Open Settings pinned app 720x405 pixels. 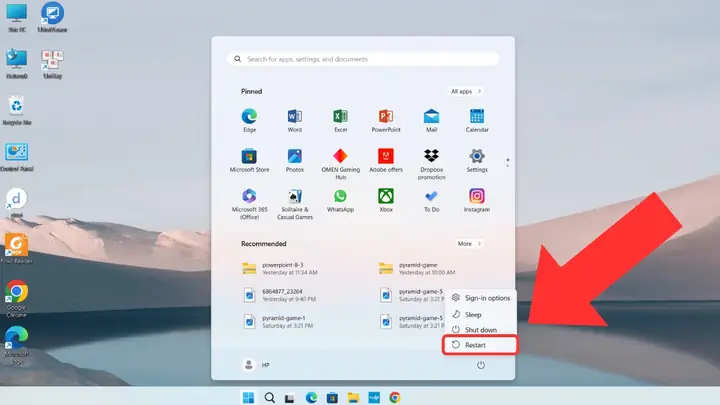pos(477,161)
